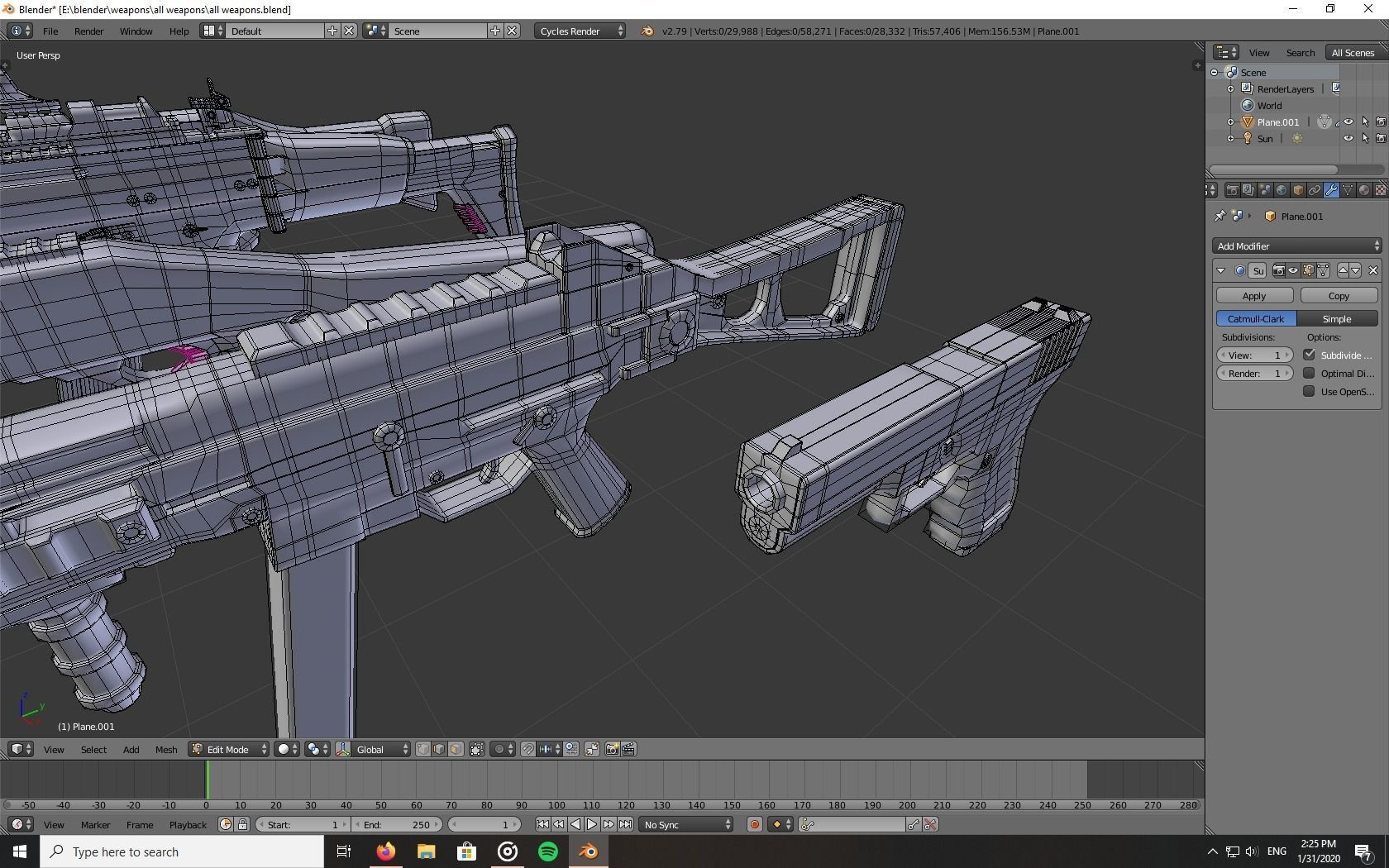Screen dimensions: 1389x868
Task: Click the snap target selector icon
Action: (x=571, y=749)
